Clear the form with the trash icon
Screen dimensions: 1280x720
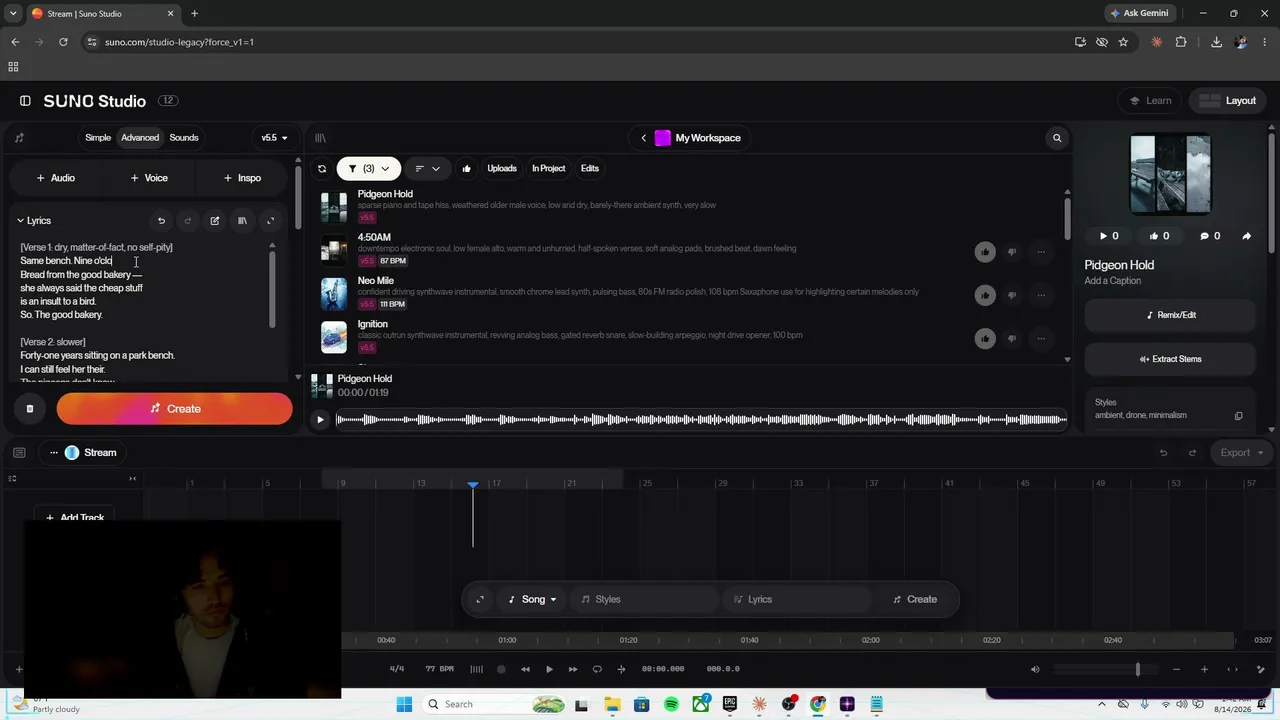(30, 408)
